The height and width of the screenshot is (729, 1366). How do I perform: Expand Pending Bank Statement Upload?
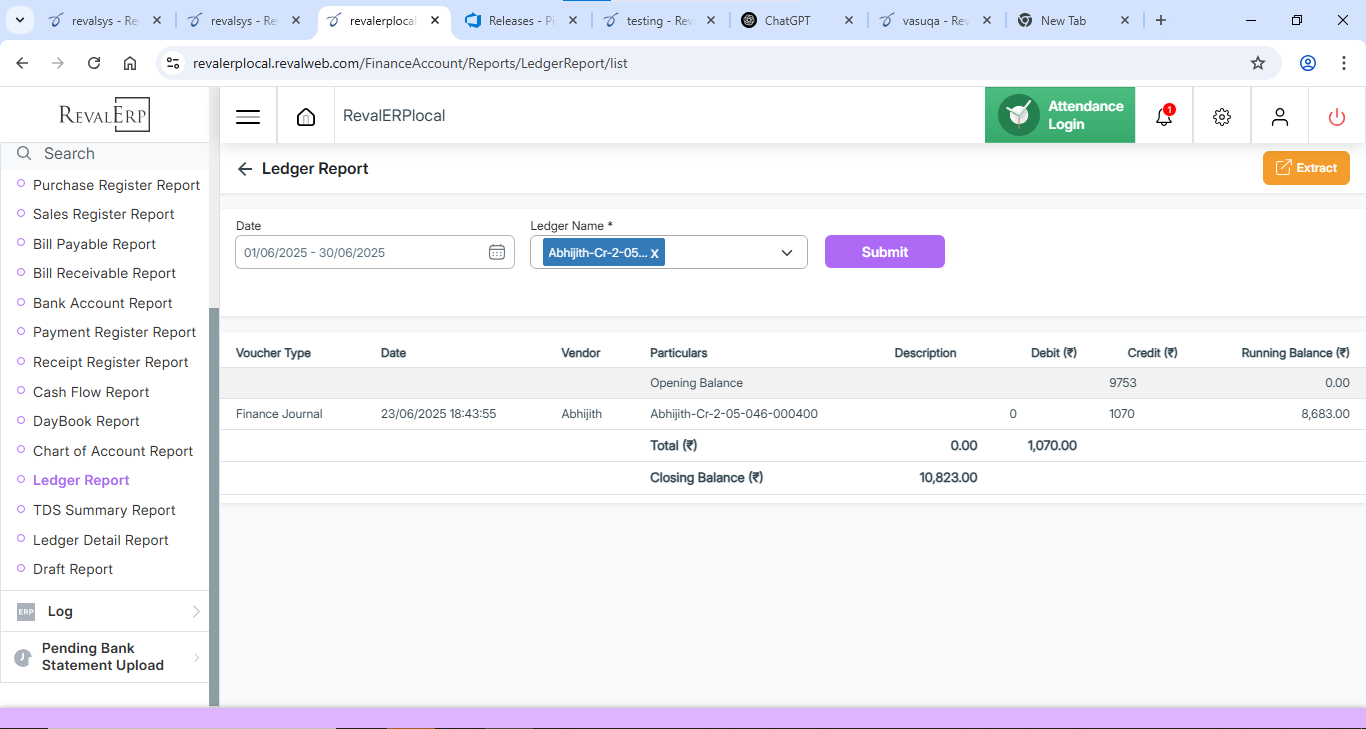105,657
